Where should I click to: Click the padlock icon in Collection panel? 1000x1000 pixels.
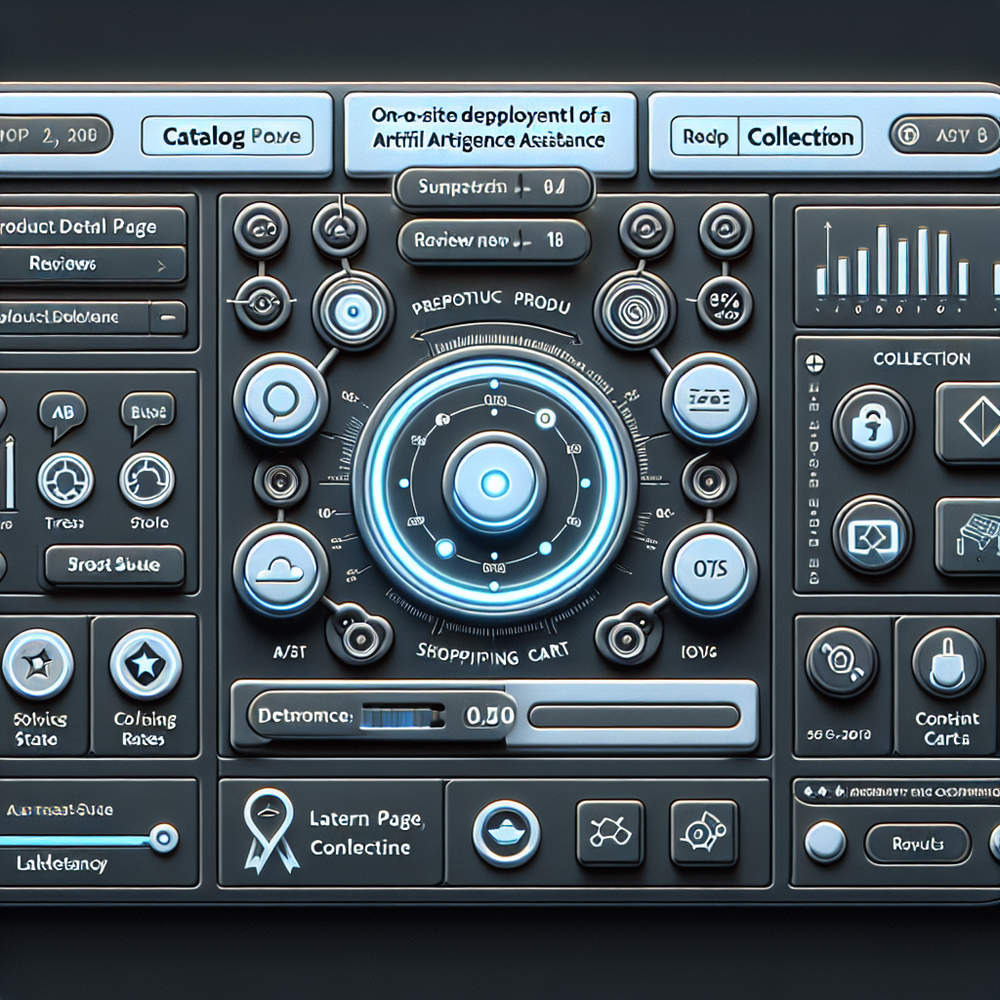[x=872, y=425]
